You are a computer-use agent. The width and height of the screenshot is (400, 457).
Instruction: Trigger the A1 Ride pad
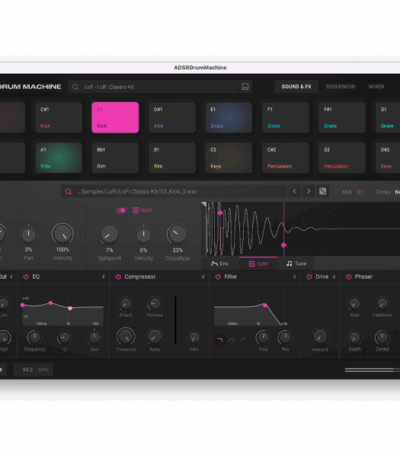[x=59, y=158]
